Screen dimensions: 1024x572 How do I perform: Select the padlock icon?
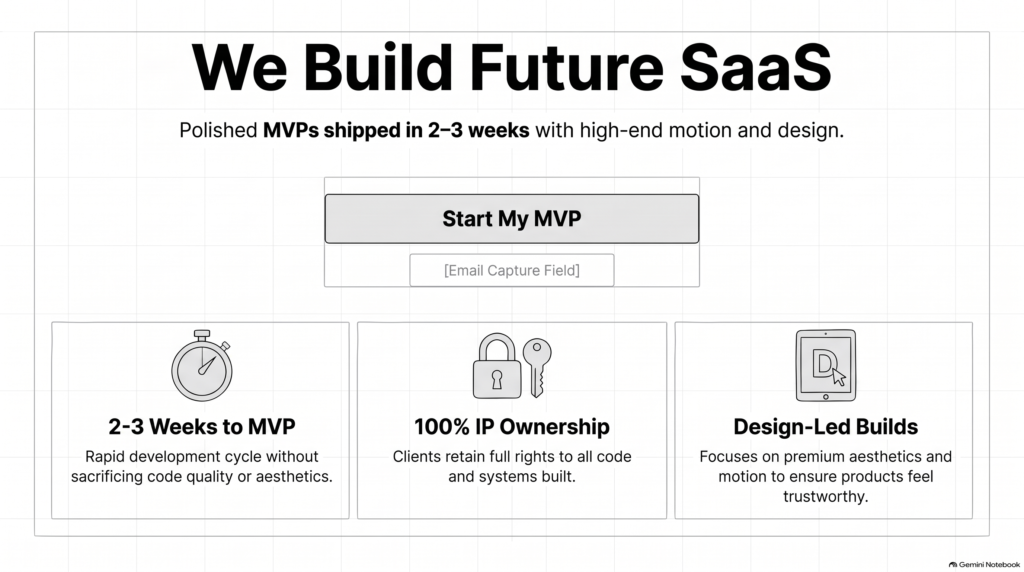pos(496,366)
